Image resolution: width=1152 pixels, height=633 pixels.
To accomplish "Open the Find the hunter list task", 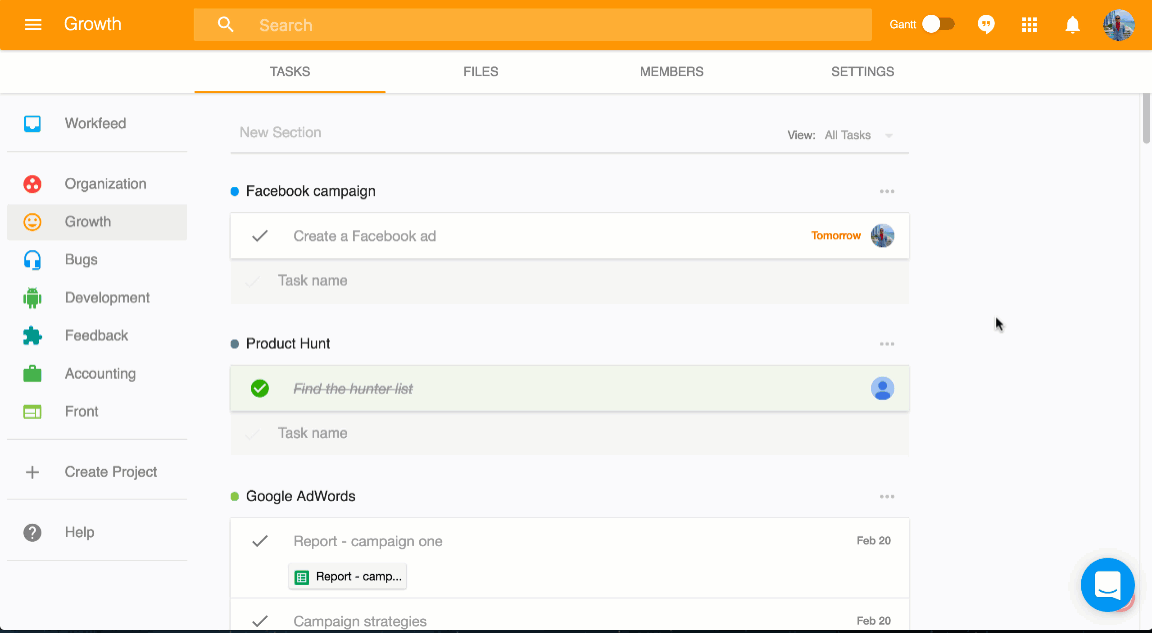I will (x=569, y=388).
